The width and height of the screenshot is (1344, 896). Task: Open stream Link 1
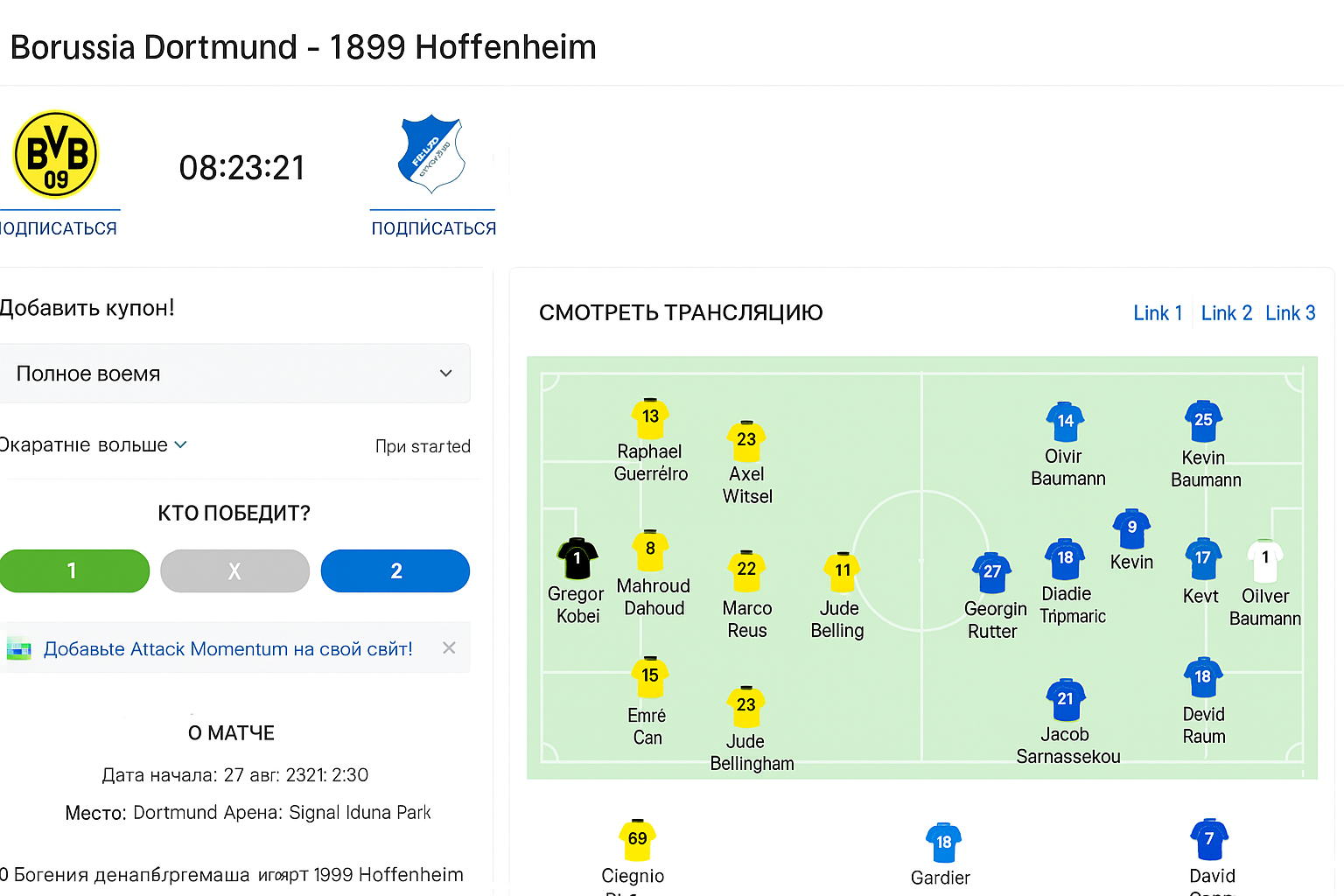pyautogui.click(x=1158, y=313)
